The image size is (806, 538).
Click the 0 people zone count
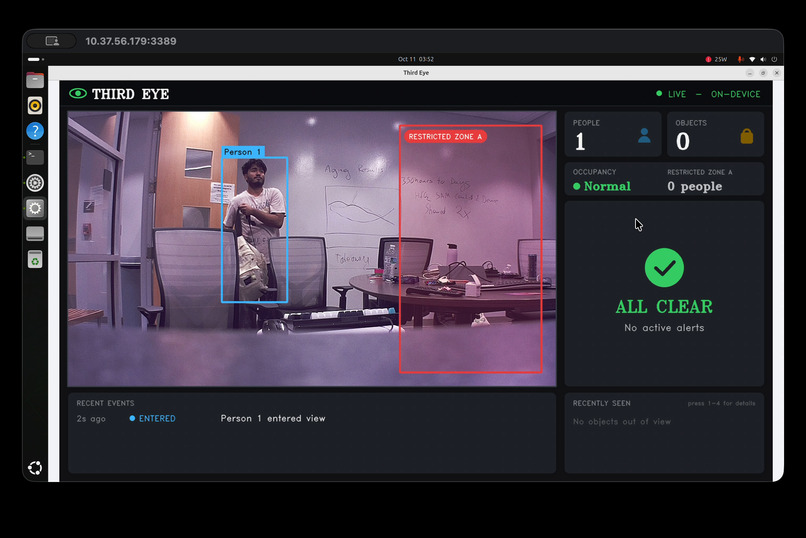pos(694,187)
